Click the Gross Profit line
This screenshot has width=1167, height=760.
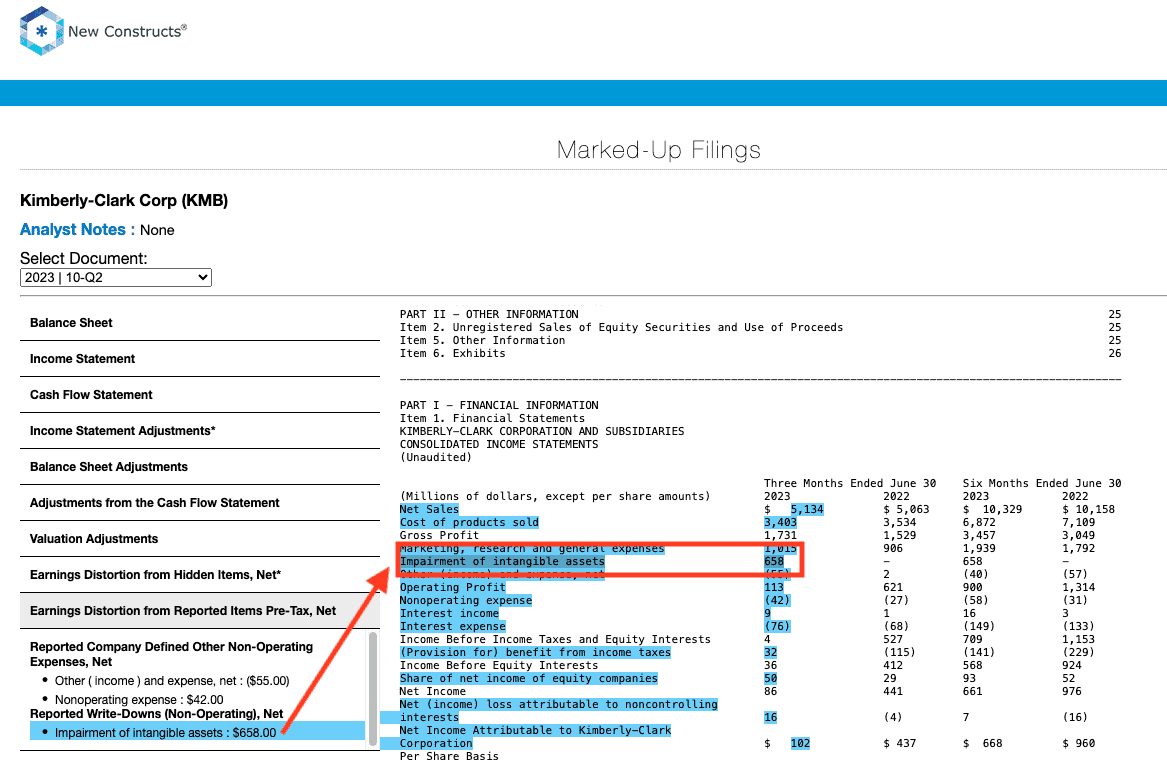(x=439, y=535)
